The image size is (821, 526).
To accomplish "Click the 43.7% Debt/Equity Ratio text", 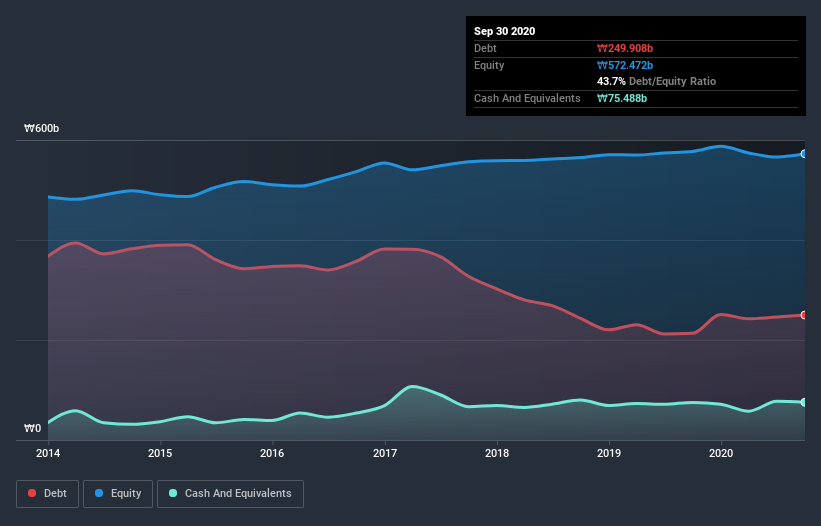I will pos(657,81).
